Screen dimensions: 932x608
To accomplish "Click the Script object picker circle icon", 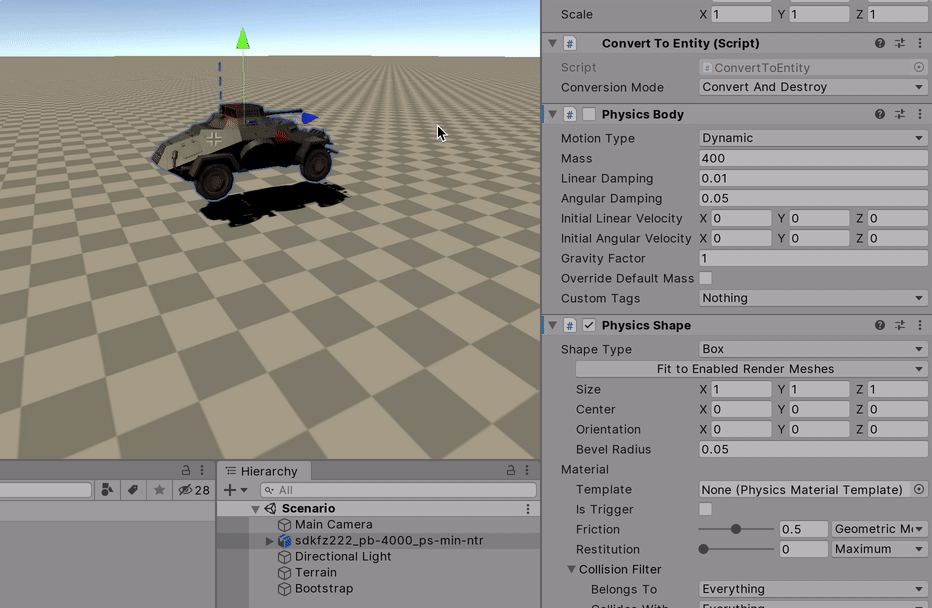I will 921,67.
